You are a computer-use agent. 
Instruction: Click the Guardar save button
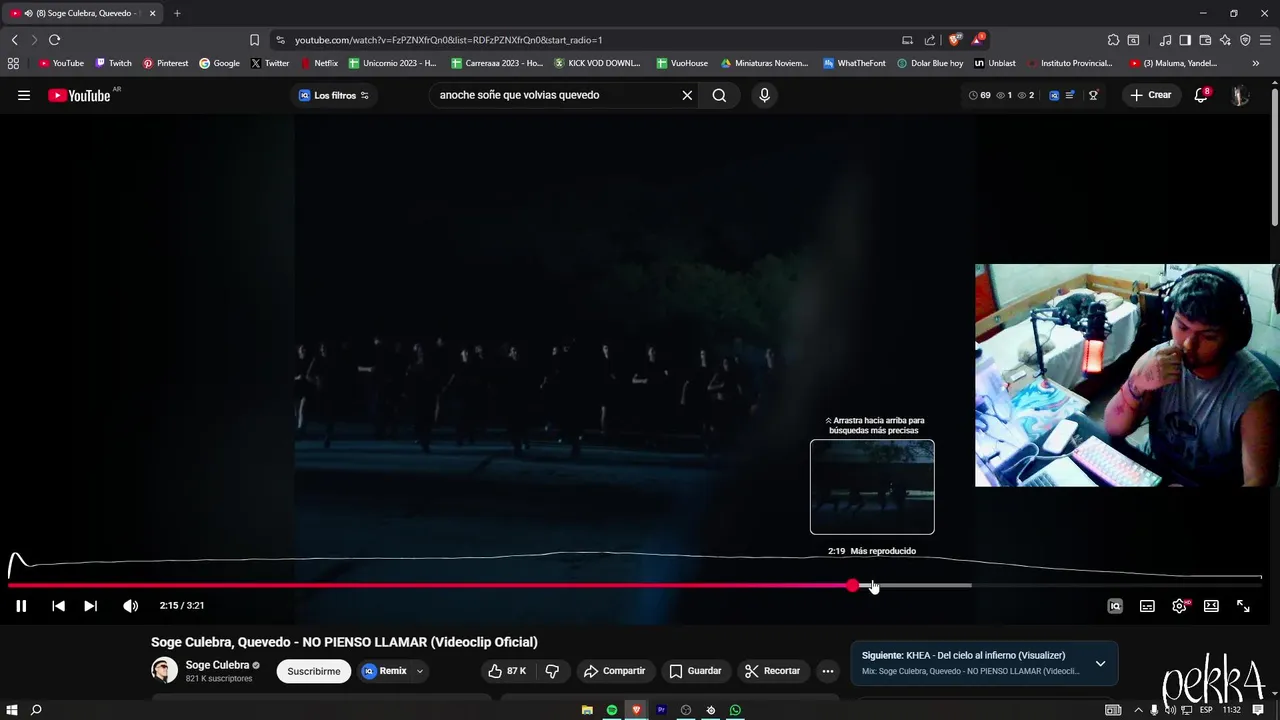695,671
